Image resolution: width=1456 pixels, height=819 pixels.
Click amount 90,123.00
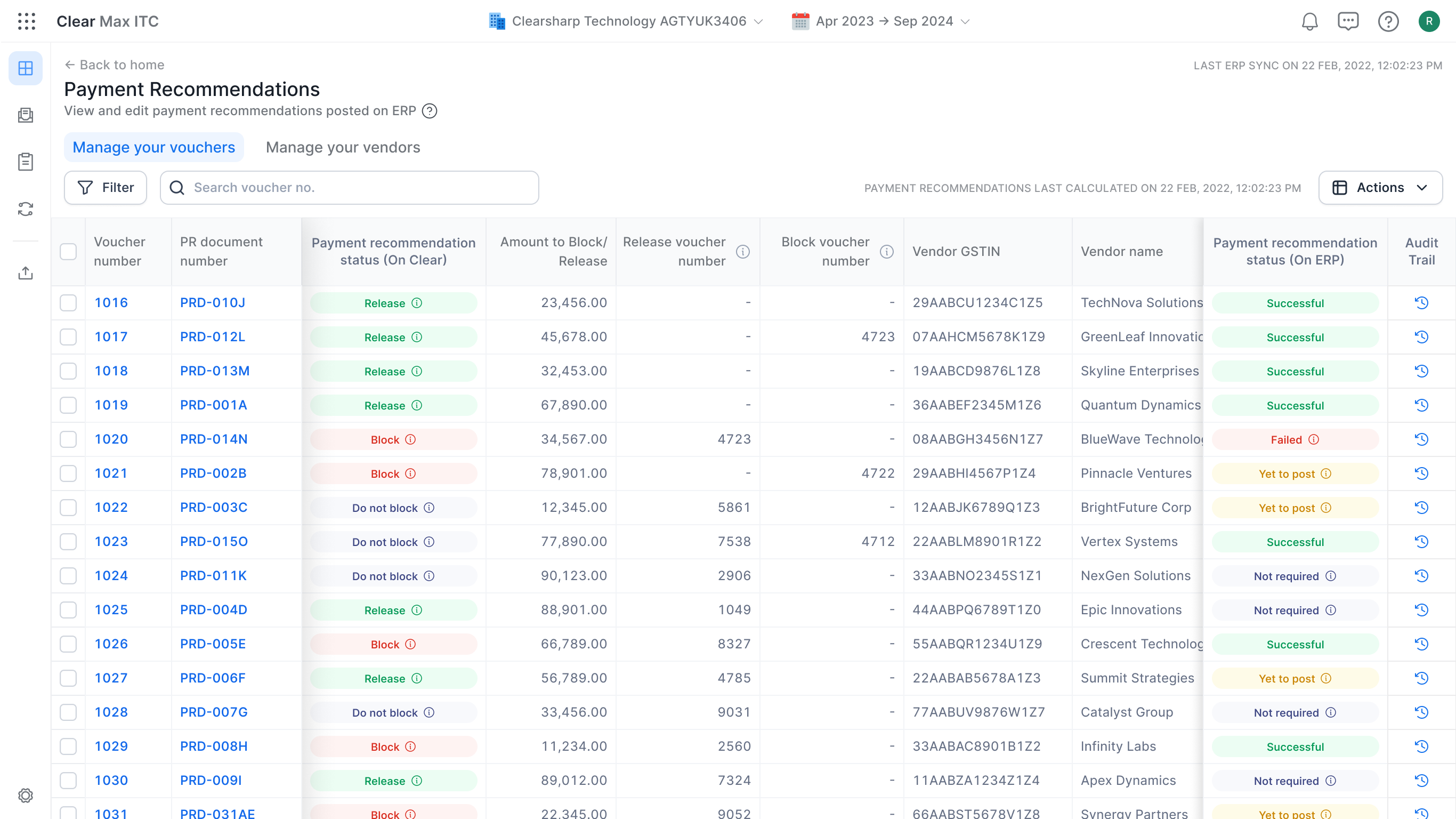click(x=573, y=576)
